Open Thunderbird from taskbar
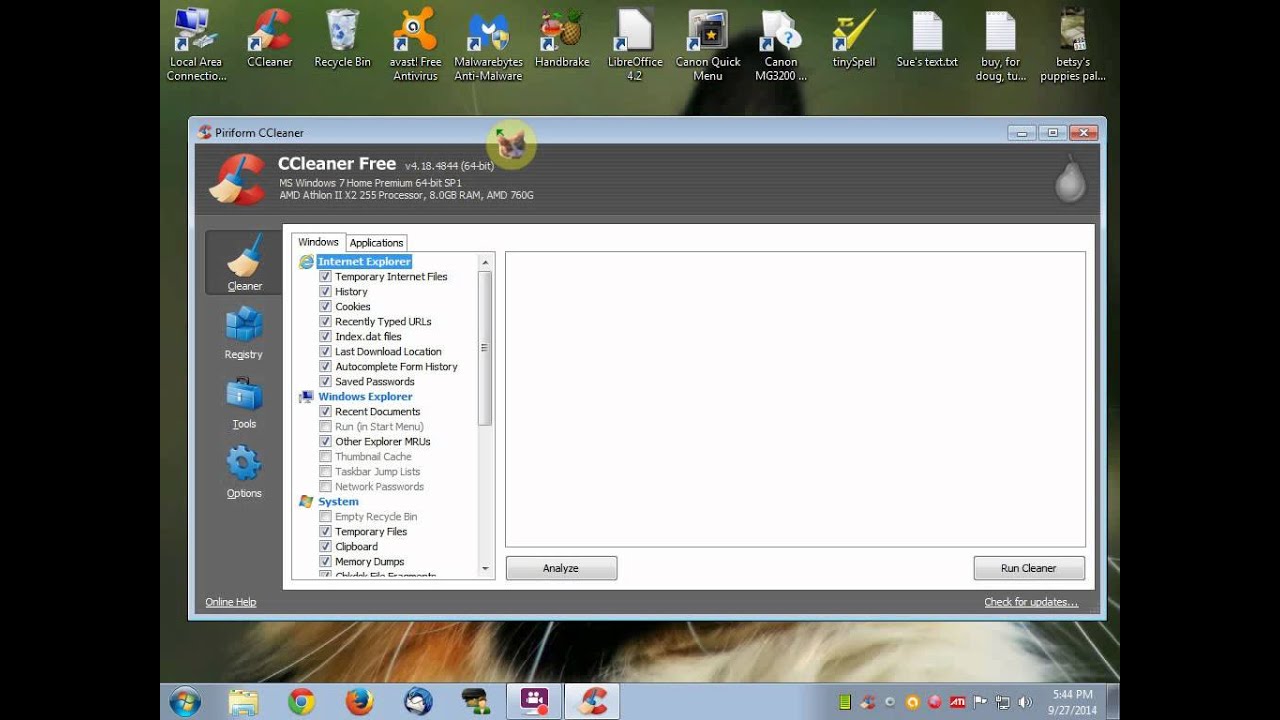Viewport: 1280px width, 720px height. click(418, 702)
